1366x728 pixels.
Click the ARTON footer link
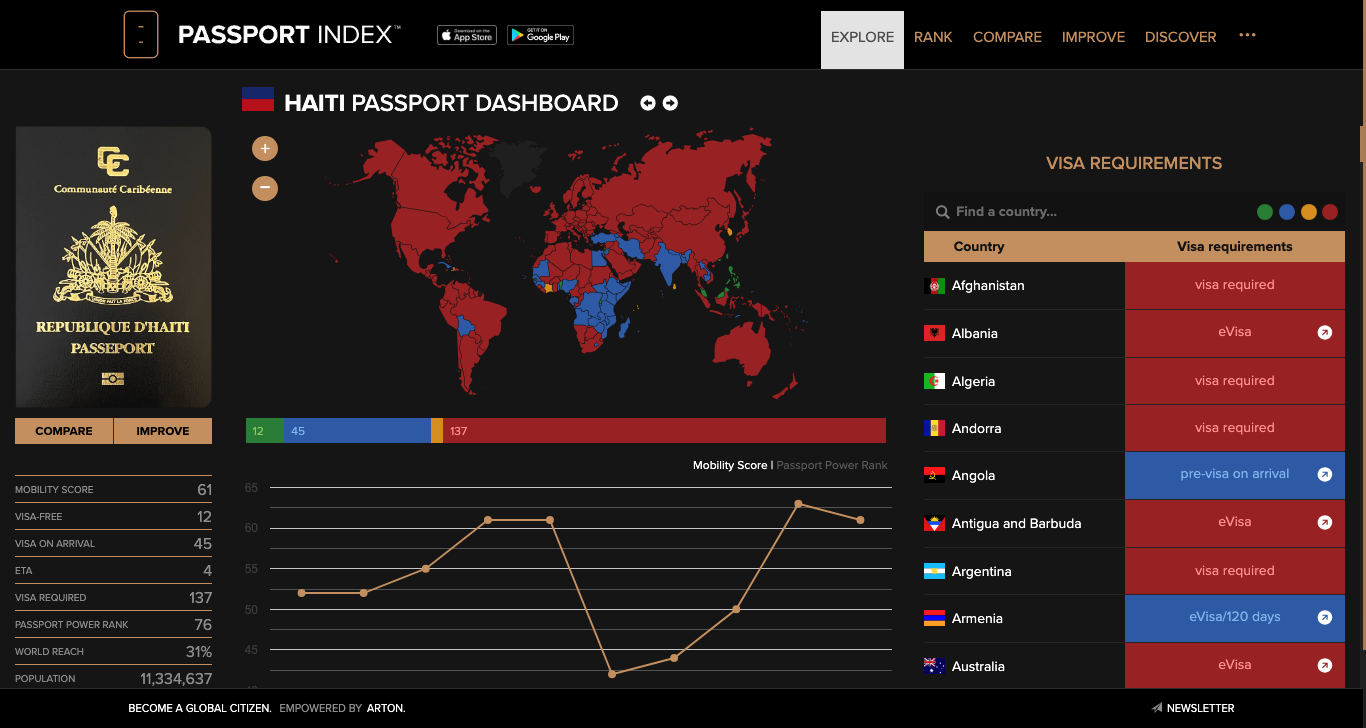click(385, 708)
